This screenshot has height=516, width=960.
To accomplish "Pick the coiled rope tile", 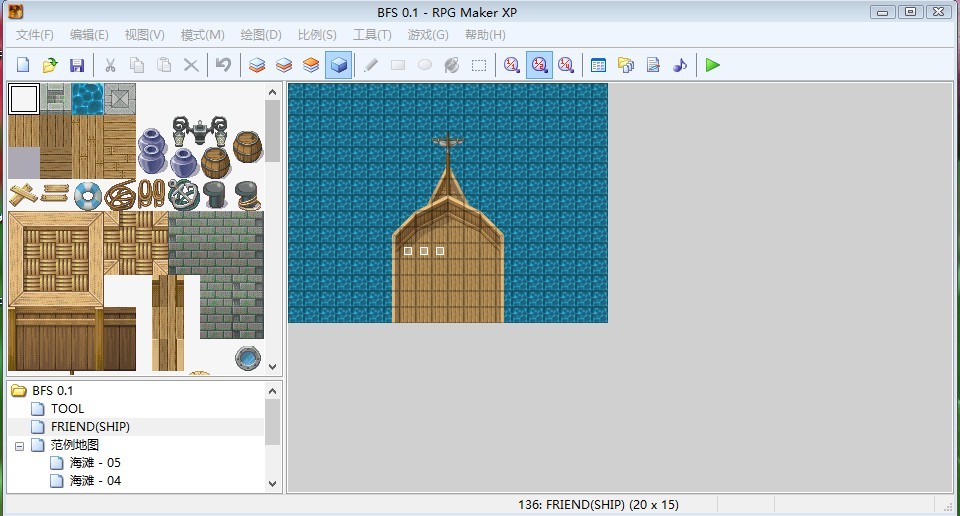I will (x=119, y=196).
